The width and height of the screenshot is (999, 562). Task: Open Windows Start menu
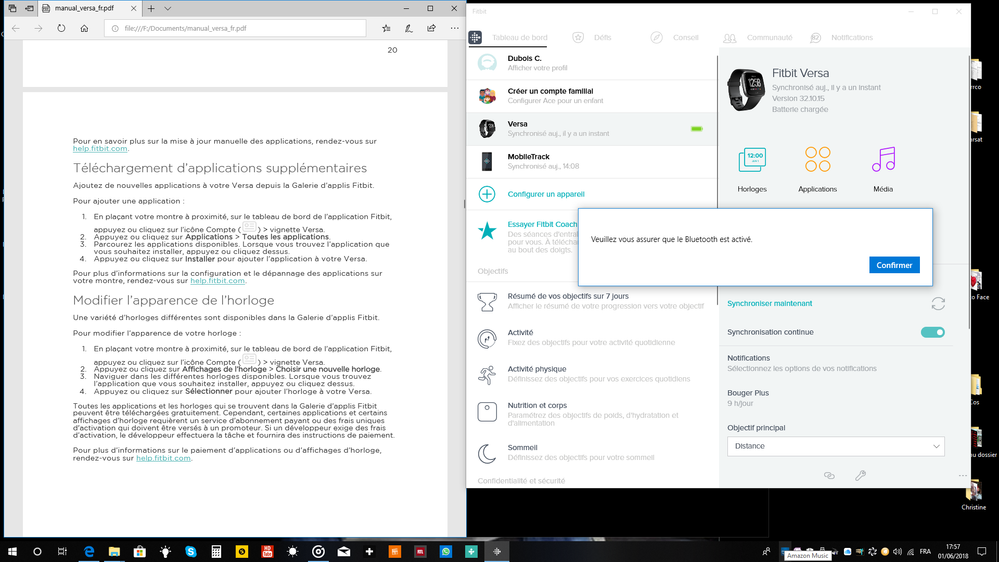pyautogui.click(x=12, y=552)
